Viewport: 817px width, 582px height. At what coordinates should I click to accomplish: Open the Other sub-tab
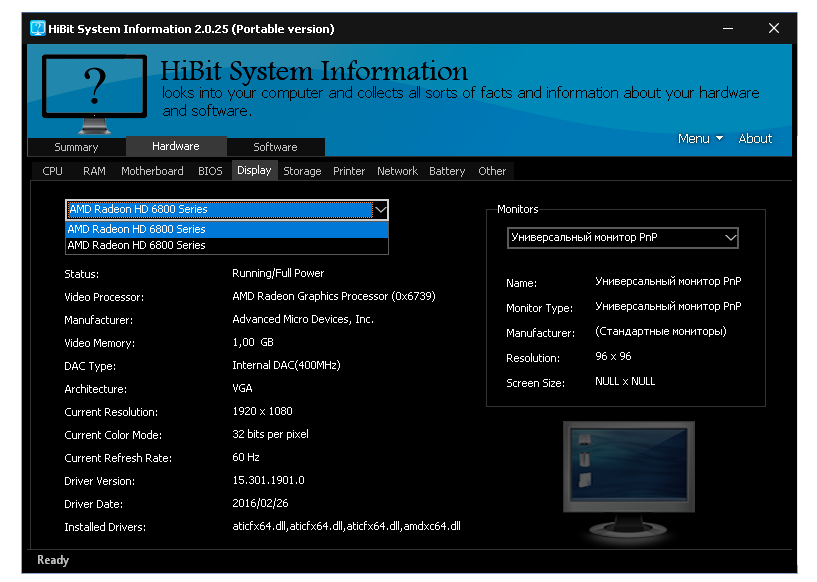[492, 171]
